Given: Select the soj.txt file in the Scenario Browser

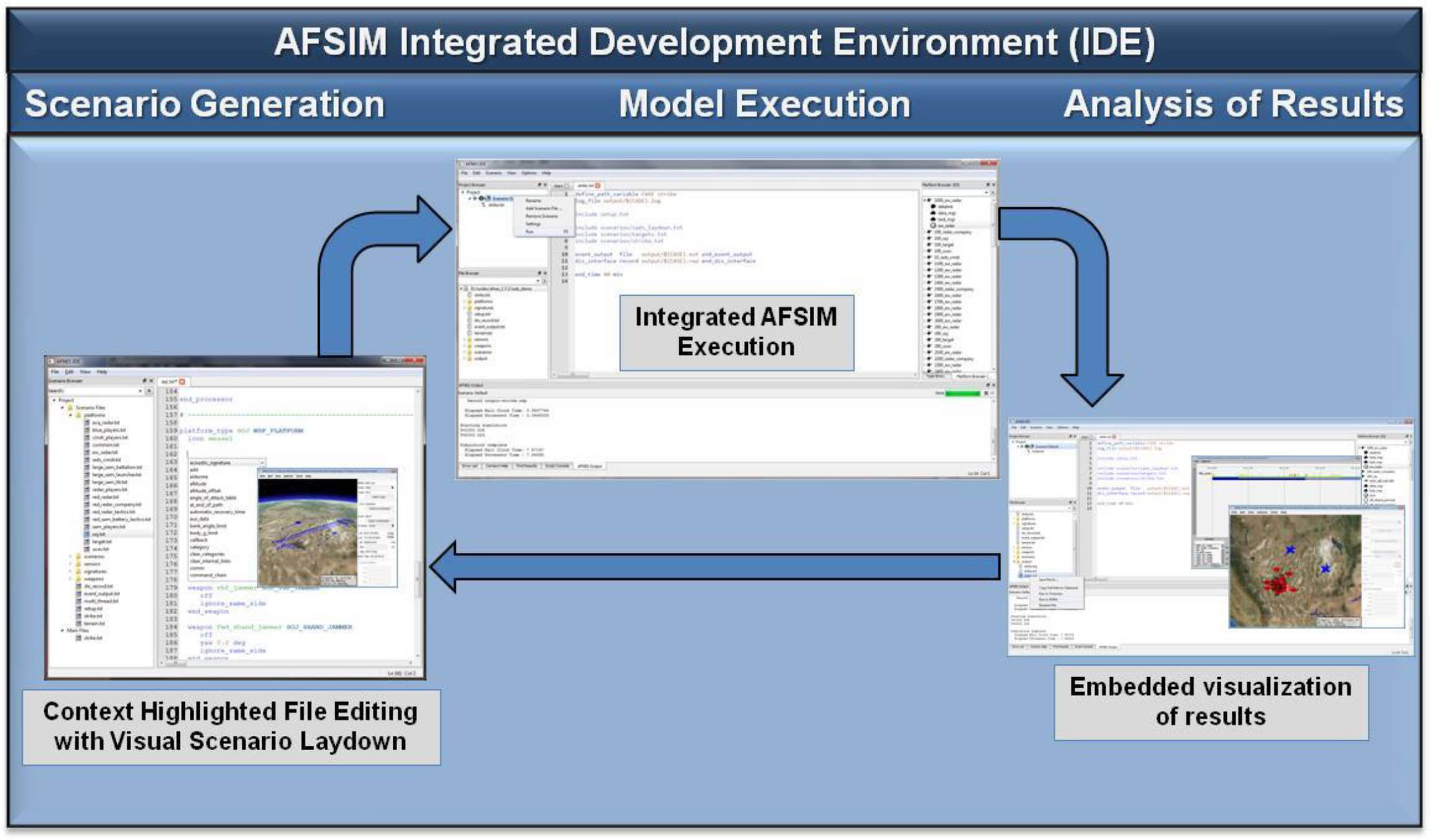Looking at the screenshot, I should 99,534.
